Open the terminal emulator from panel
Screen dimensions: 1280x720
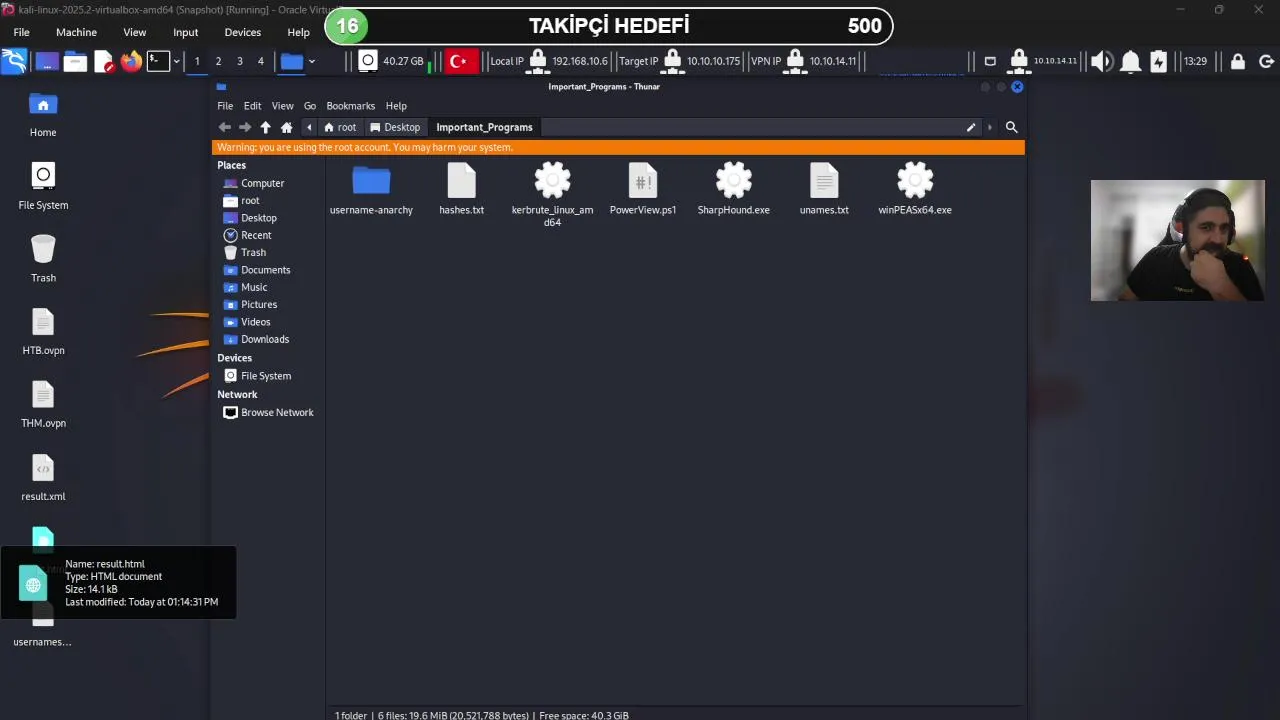pos(158,61)
